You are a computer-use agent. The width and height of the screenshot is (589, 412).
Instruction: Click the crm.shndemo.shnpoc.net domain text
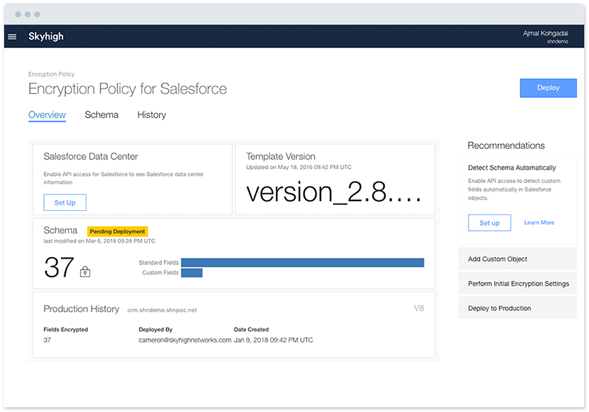162,310
